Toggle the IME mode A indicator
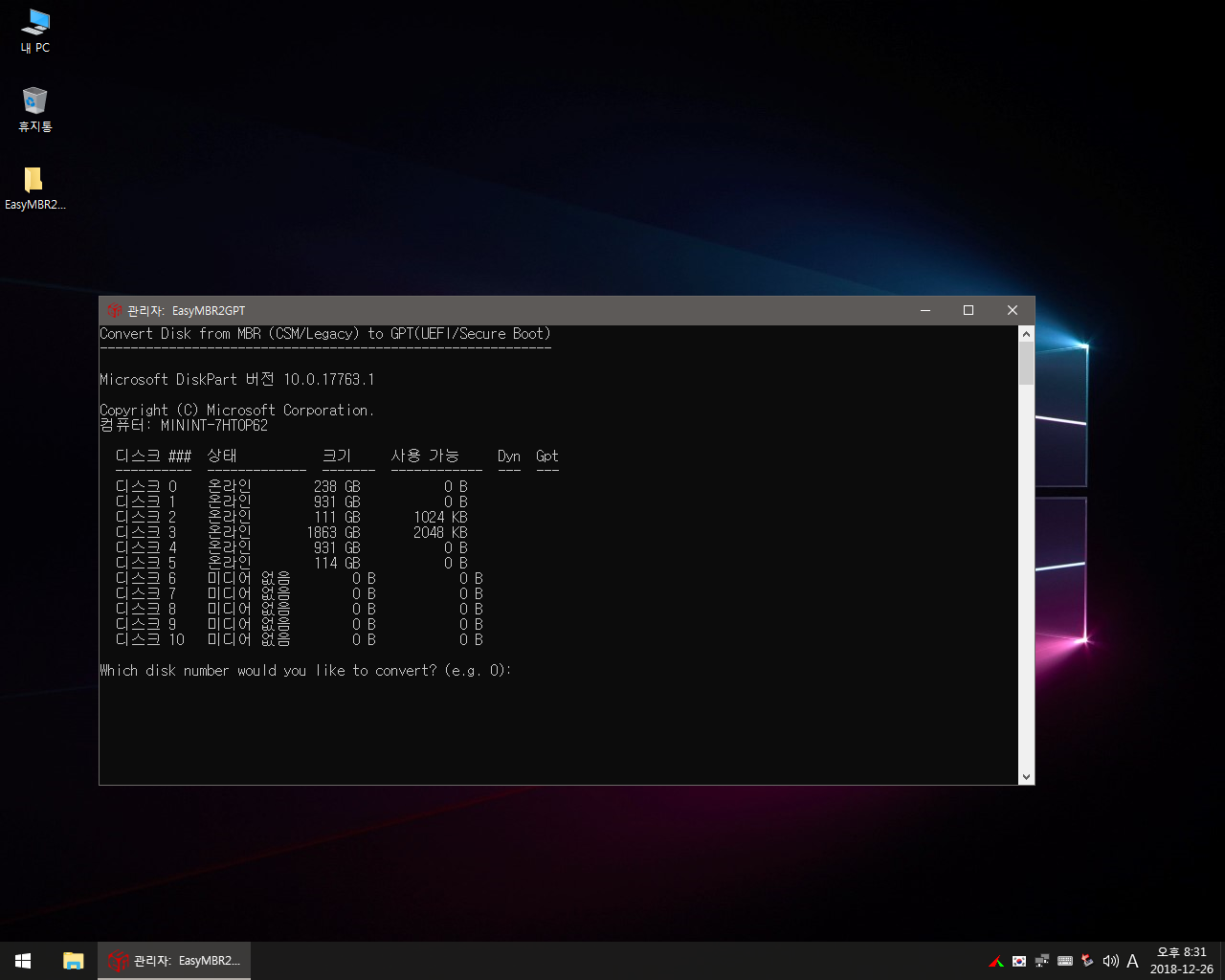Screen dimensions: 1225x980 pos(1132,961)
